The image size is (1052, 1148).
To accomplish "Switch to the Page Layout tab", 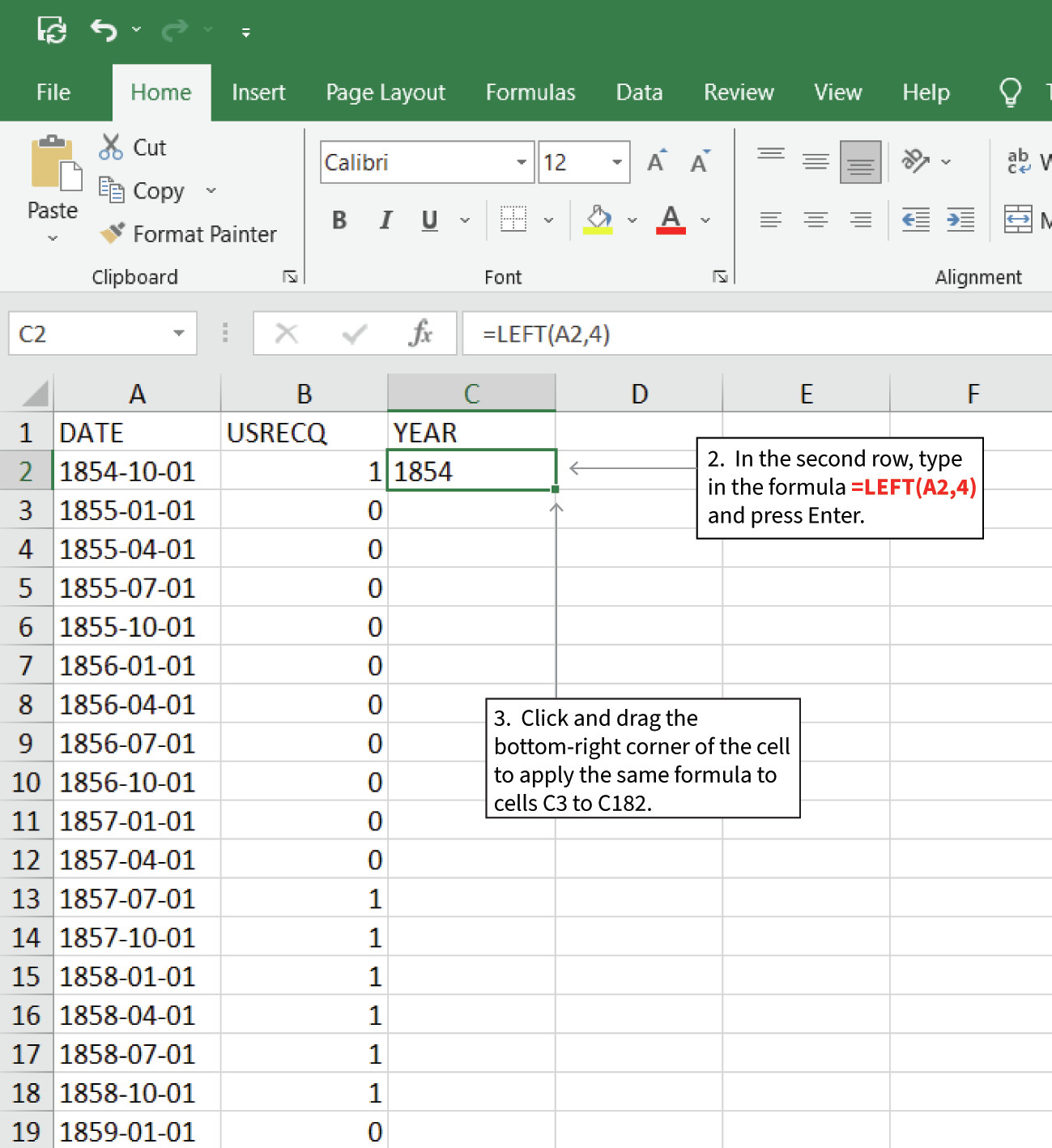I will point(385,92).
